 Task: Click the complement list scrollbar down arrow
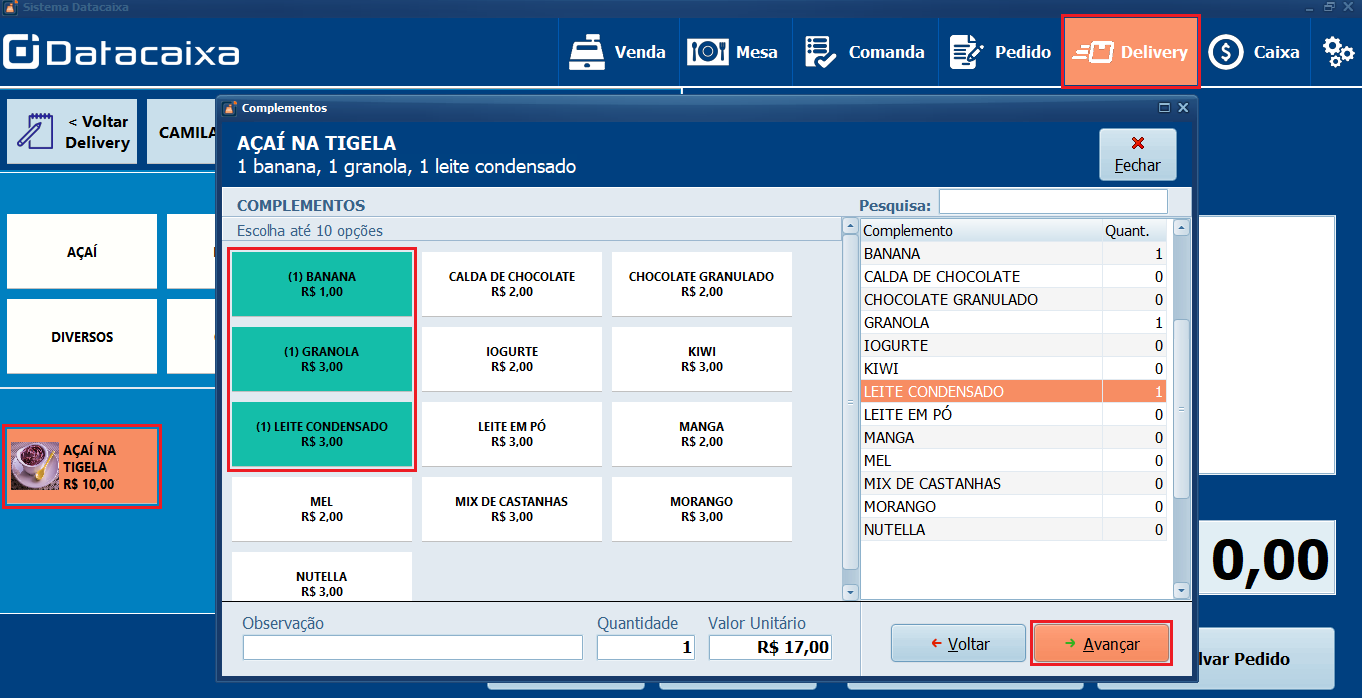click(1181, 589)
